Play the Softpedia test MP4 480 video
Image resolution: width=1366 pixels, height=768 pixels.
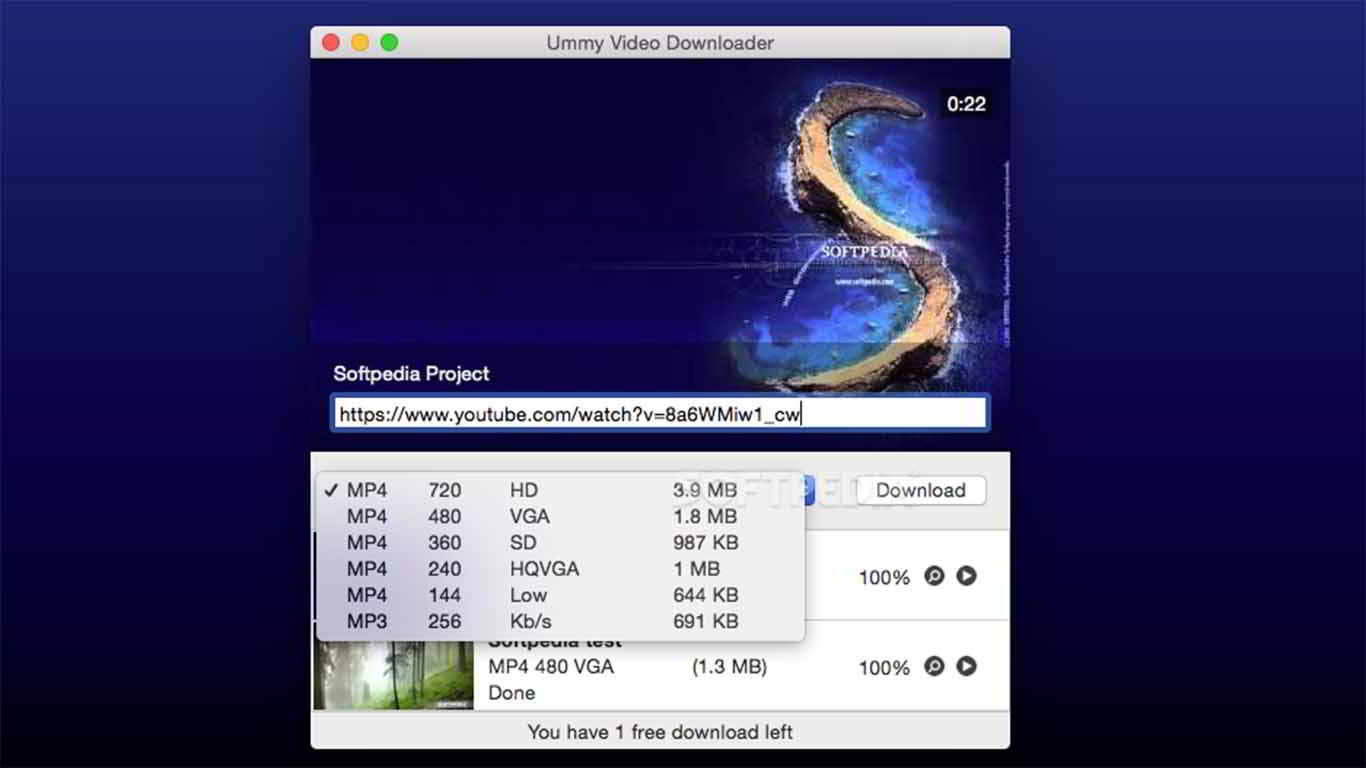pyautogui.click(x=966, y=666)
